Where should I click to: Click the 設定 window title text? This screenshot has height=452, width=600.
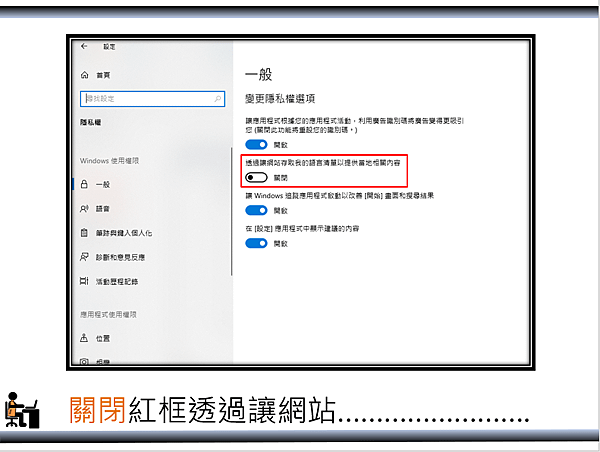pos(109,47)
